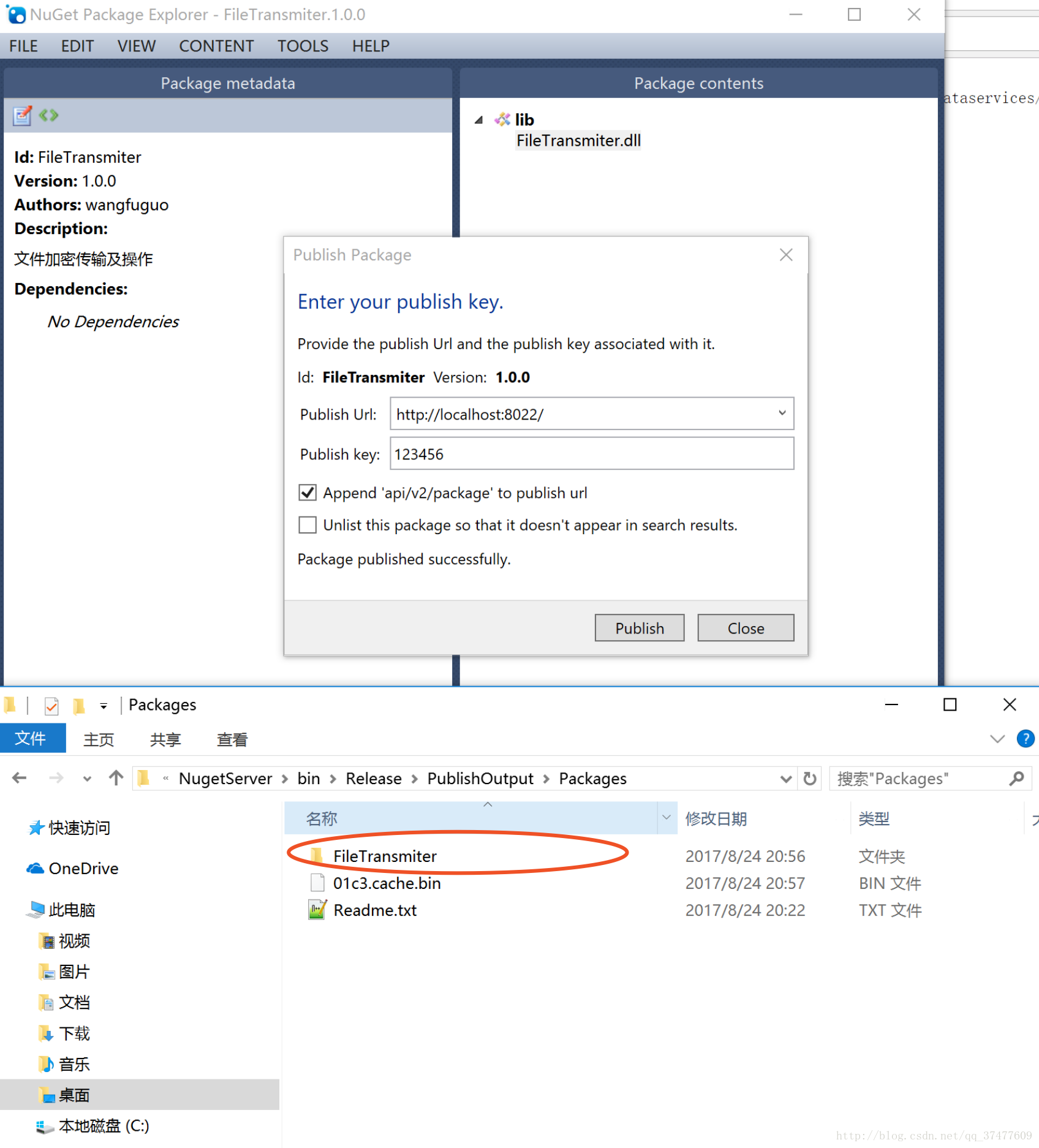
Task: Open the Publish Url dropdown
Action: [x=782, y=414]
